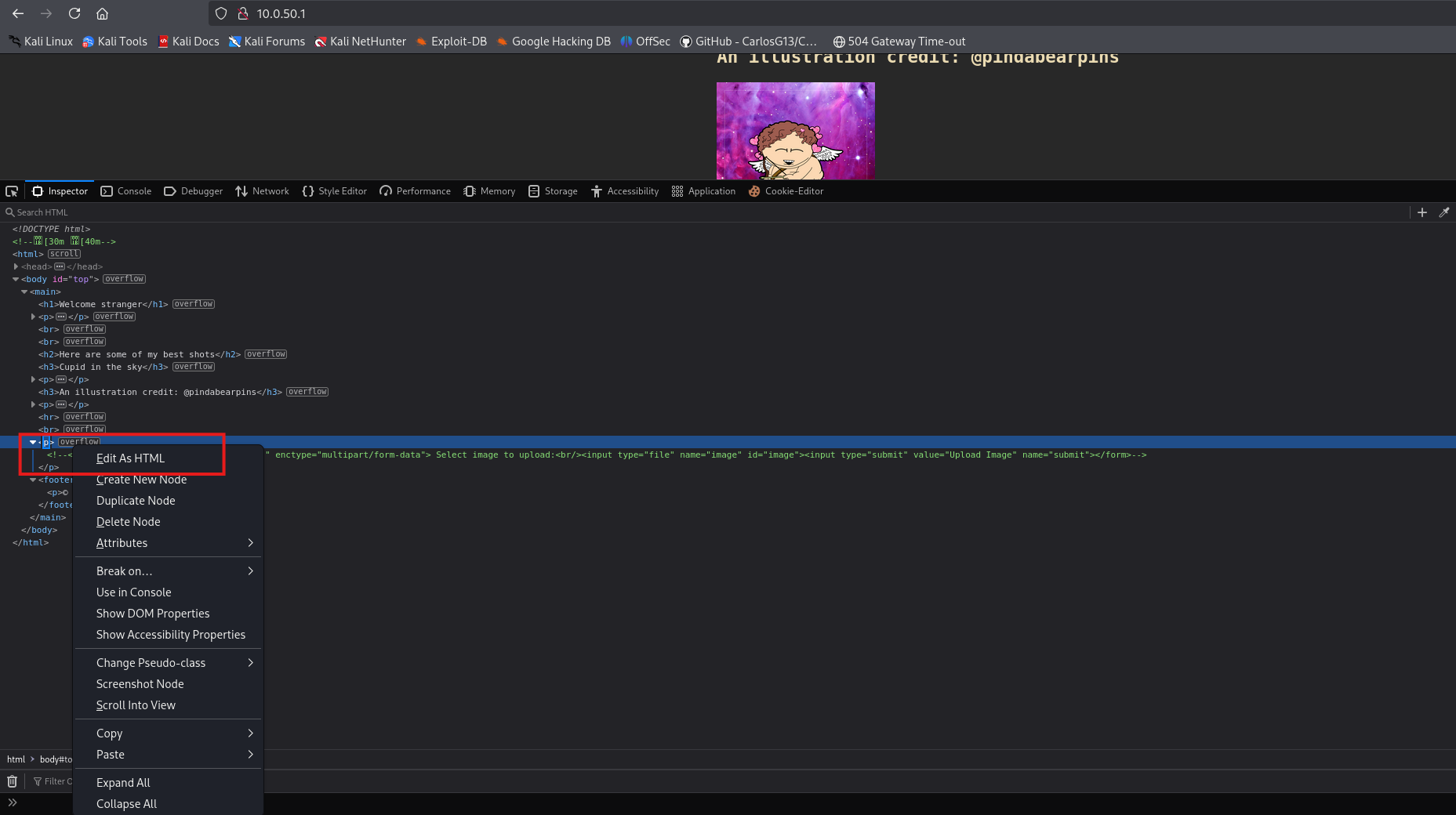Click the eyedropper color picker icon

1443,212
